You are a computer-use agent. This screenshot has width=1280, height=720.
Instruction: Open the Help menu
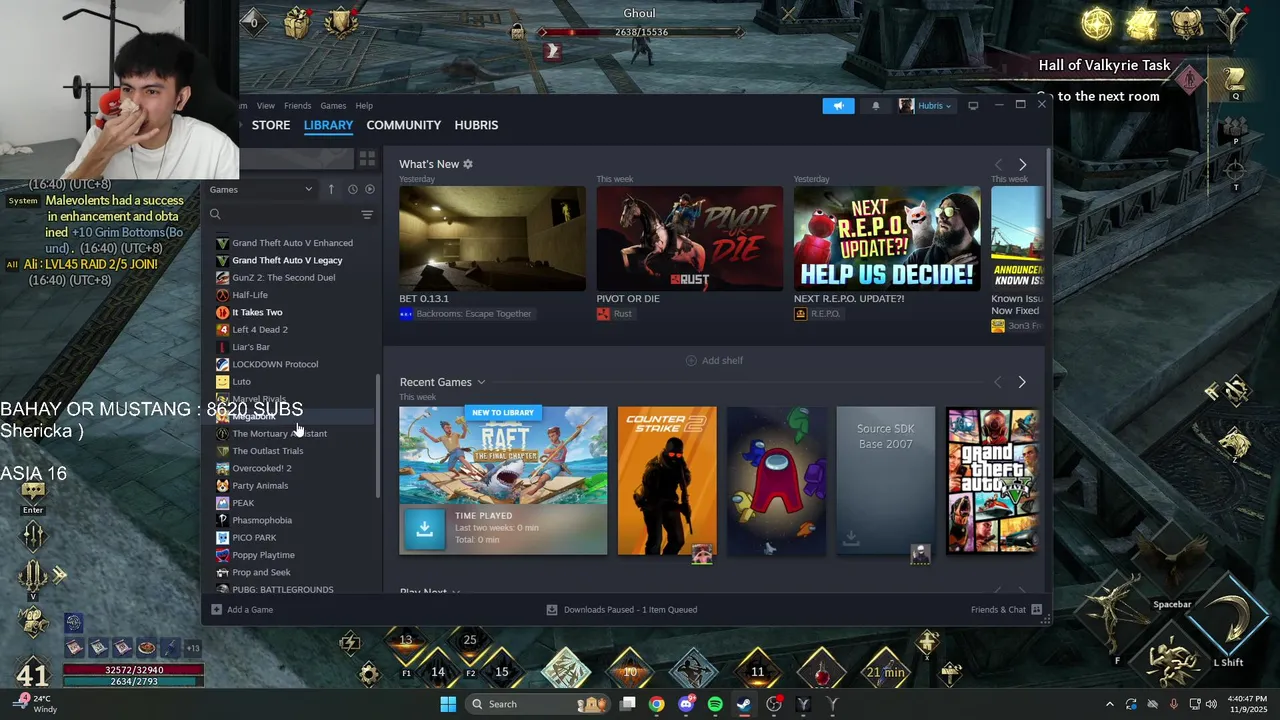364,105
